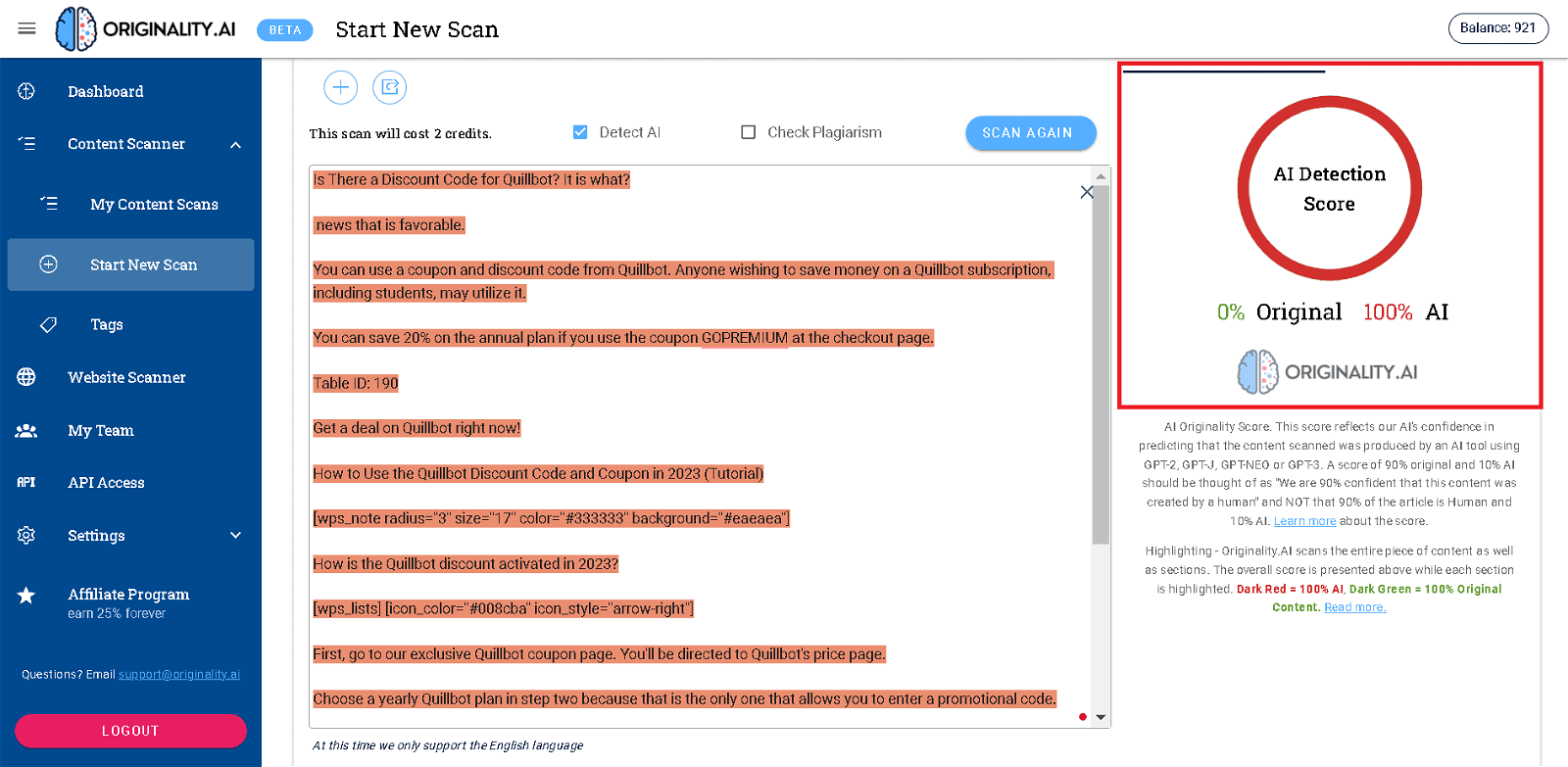Image resolution: width=1568 pixels, height=767 pixels.
Task: Click the Settings gear icon
Action: [26, 535]
